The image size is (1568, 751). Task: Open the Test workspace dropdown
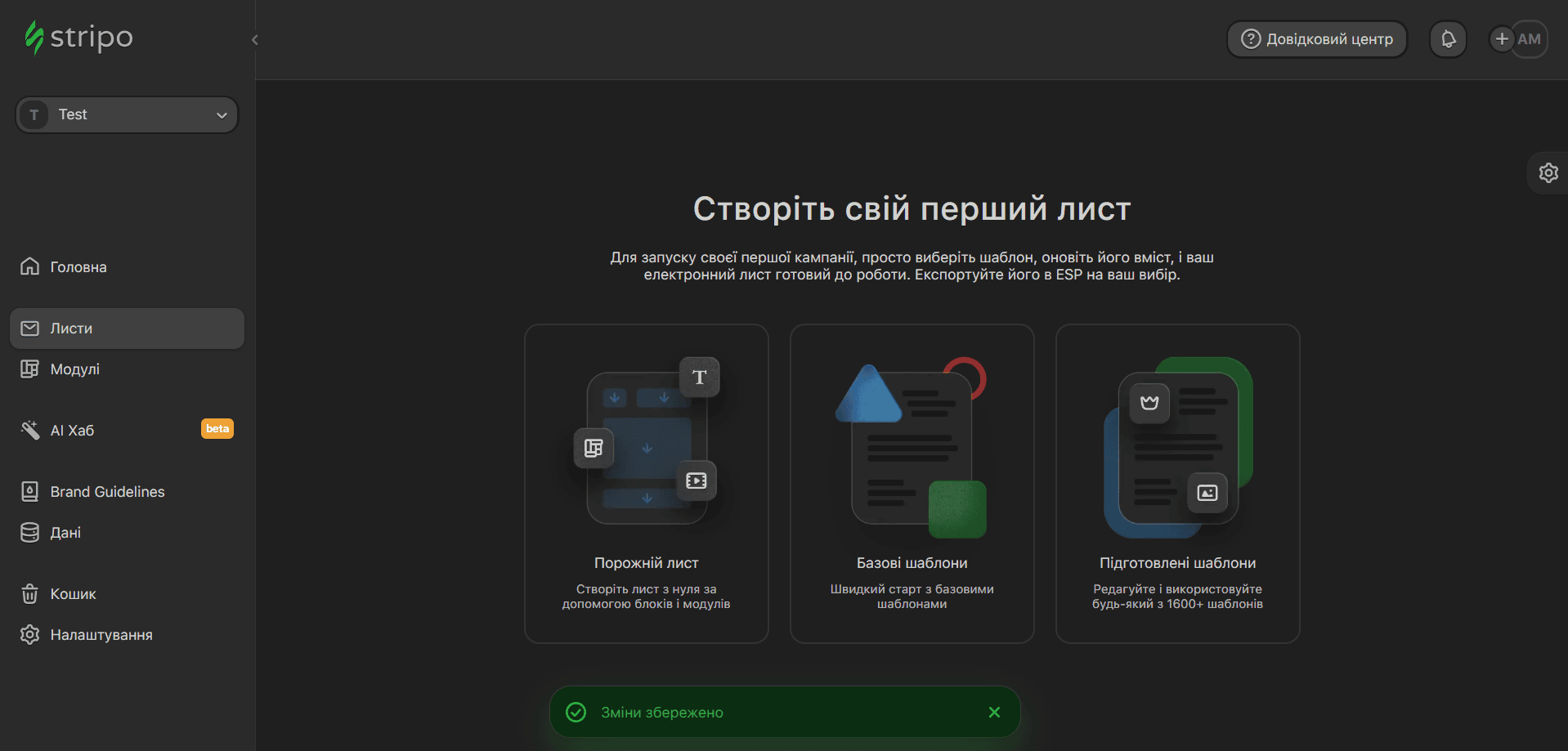coord(127,115)
